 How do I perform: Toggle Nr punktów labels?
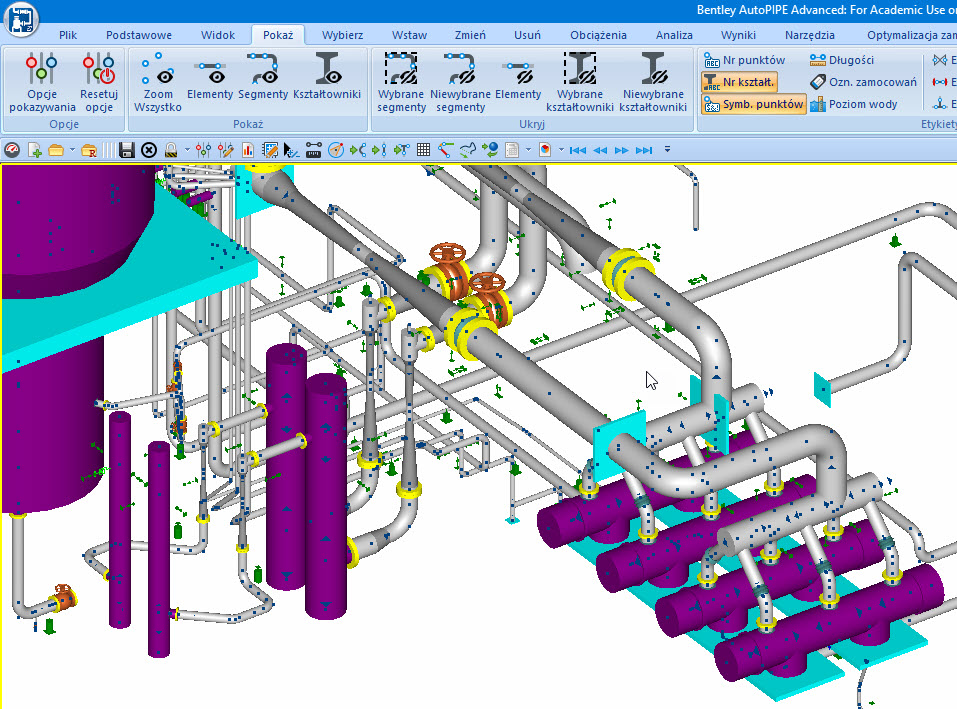745,60
